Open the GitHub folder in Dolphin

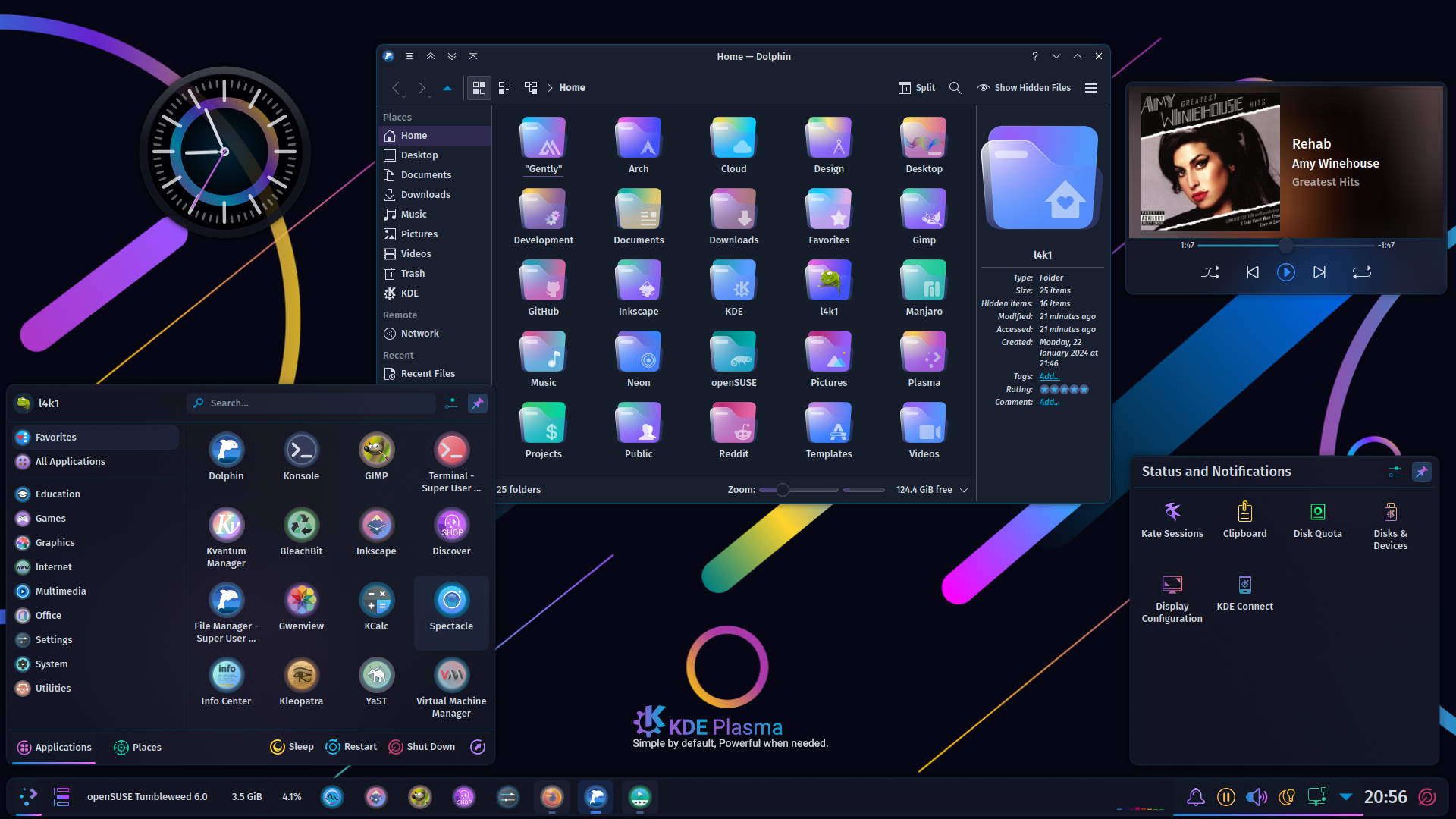(x=544, y=287)
